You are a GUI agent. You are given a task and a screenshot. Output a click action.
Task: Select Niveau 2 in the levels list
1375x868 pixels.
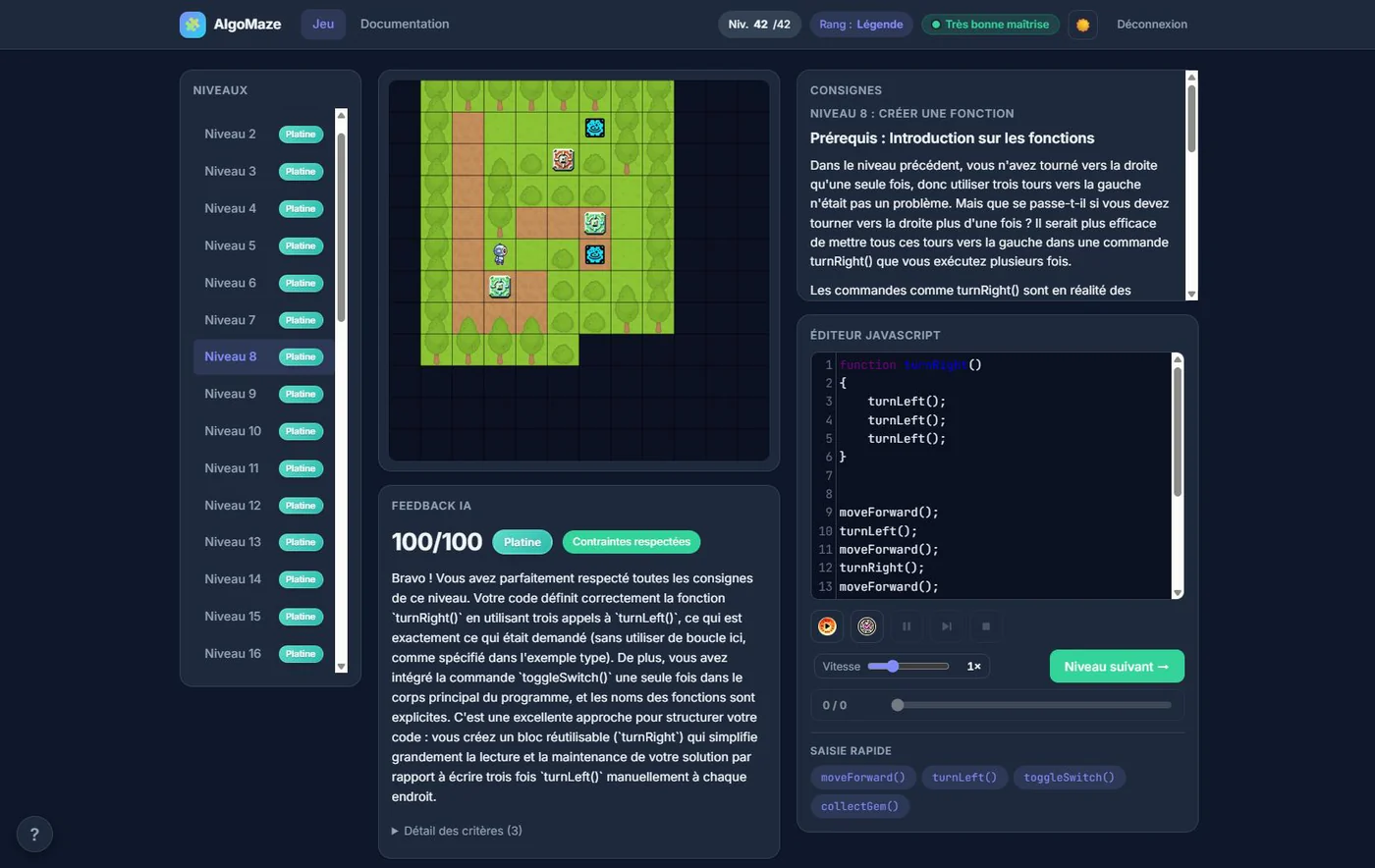[x=263, y=135]
